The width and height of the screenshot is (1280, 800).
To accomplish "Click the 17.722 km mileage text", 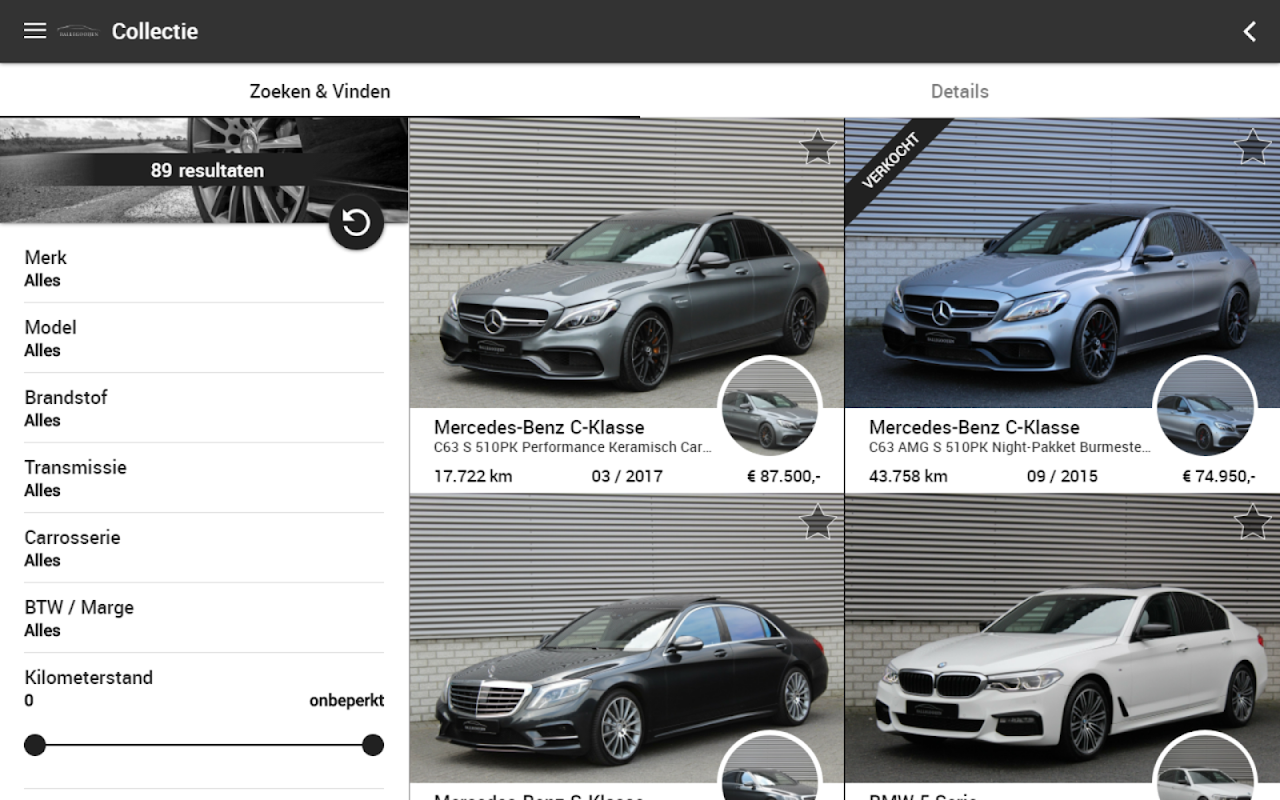I will pyautogui.click(x=473, y=476).
